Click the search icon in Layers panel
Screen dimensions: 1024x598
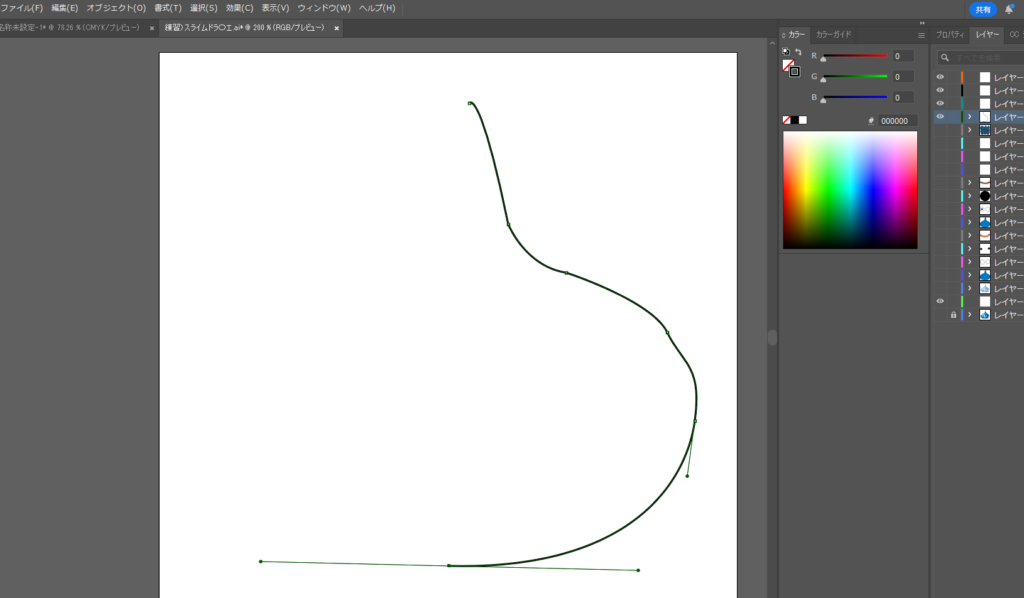tap(944, 58)
